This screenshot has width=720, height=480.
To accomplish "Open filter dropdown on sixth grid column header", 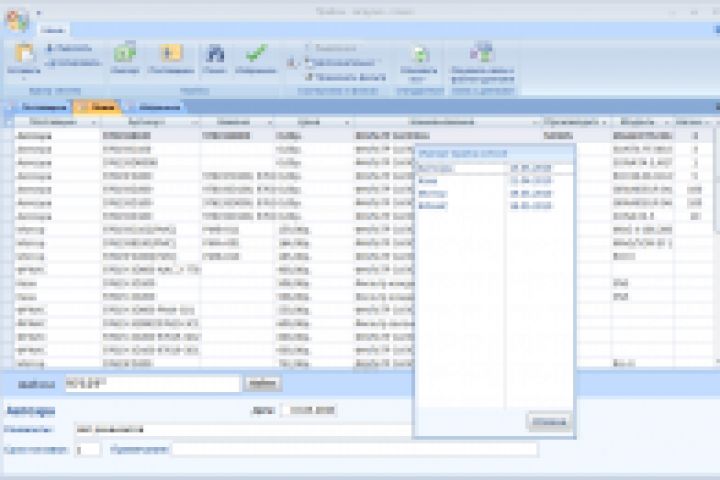I will click(604, 123).
